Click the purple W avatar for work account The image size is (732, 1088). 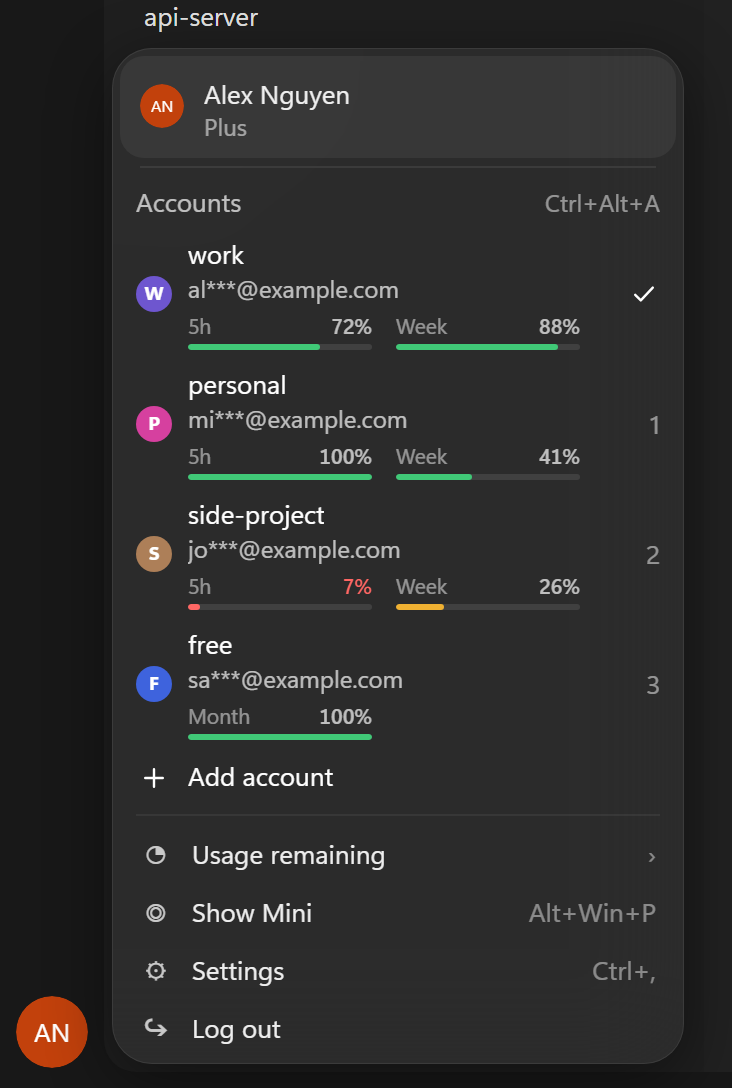154,294
